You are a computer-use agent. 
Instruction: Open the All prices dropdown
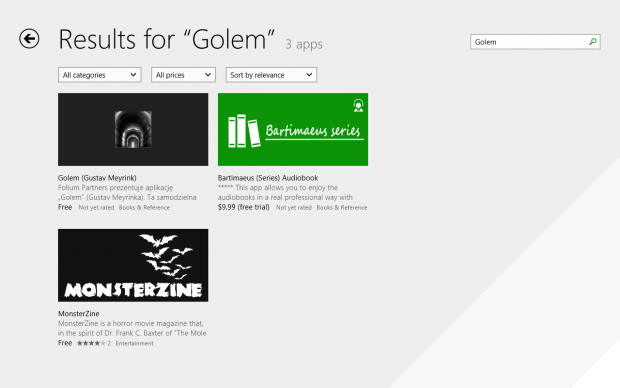click(x=183, y=75)
